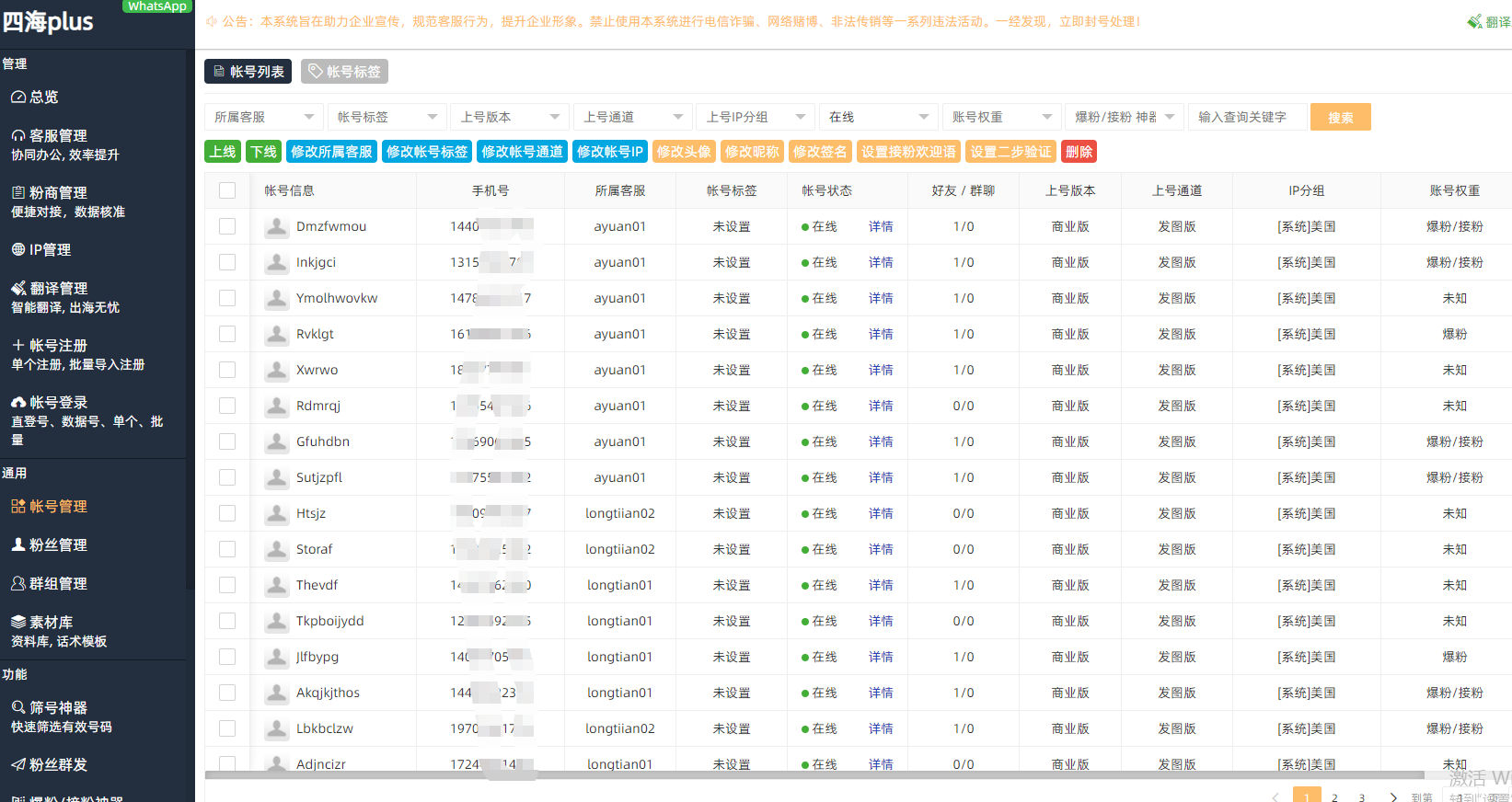Screen dimensions: 1512x802
Task: Open the 上号IP分组 filter dropdown
Action: tap(756, 117)
